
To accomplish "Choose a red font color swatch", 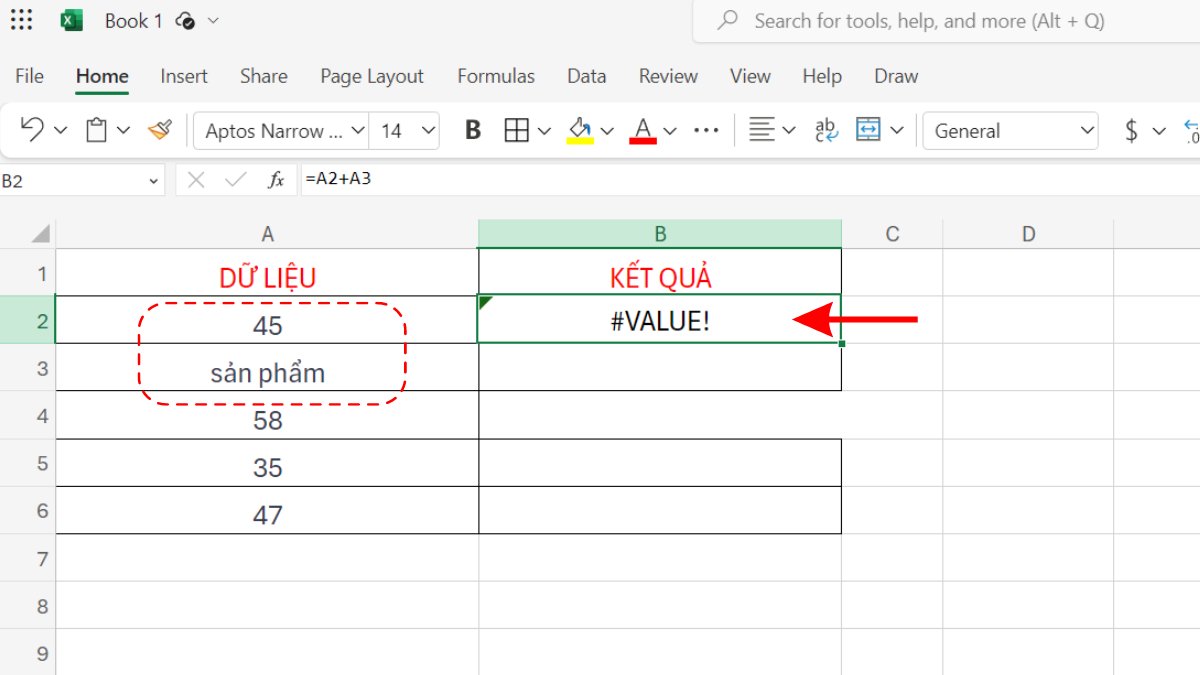I will coord(644,130).
